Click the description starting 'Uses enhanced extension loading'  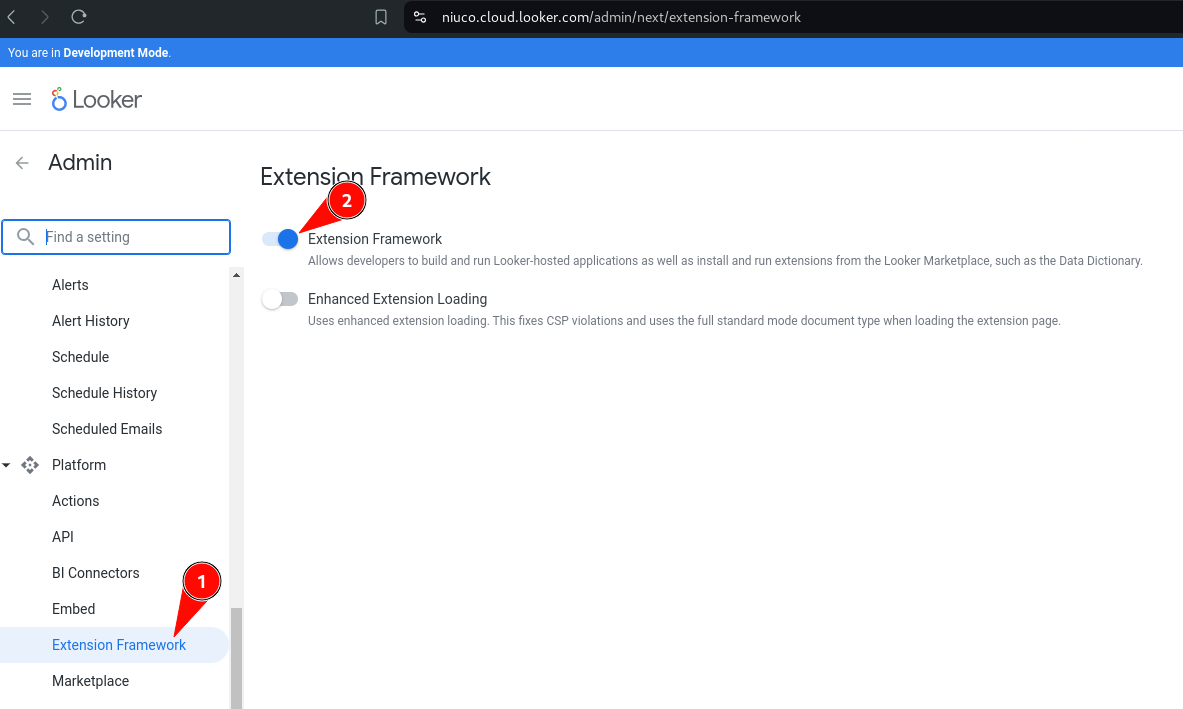(684, 321)
